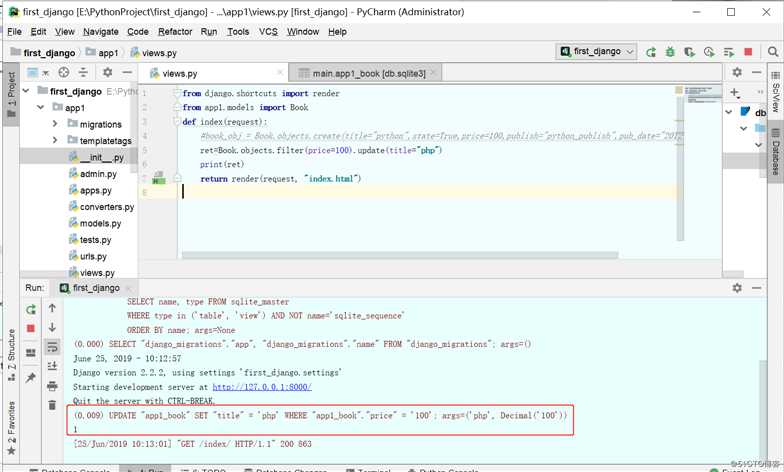Open the Navigate menu
This screenshot has height=472, width=784.
(100, 32)
